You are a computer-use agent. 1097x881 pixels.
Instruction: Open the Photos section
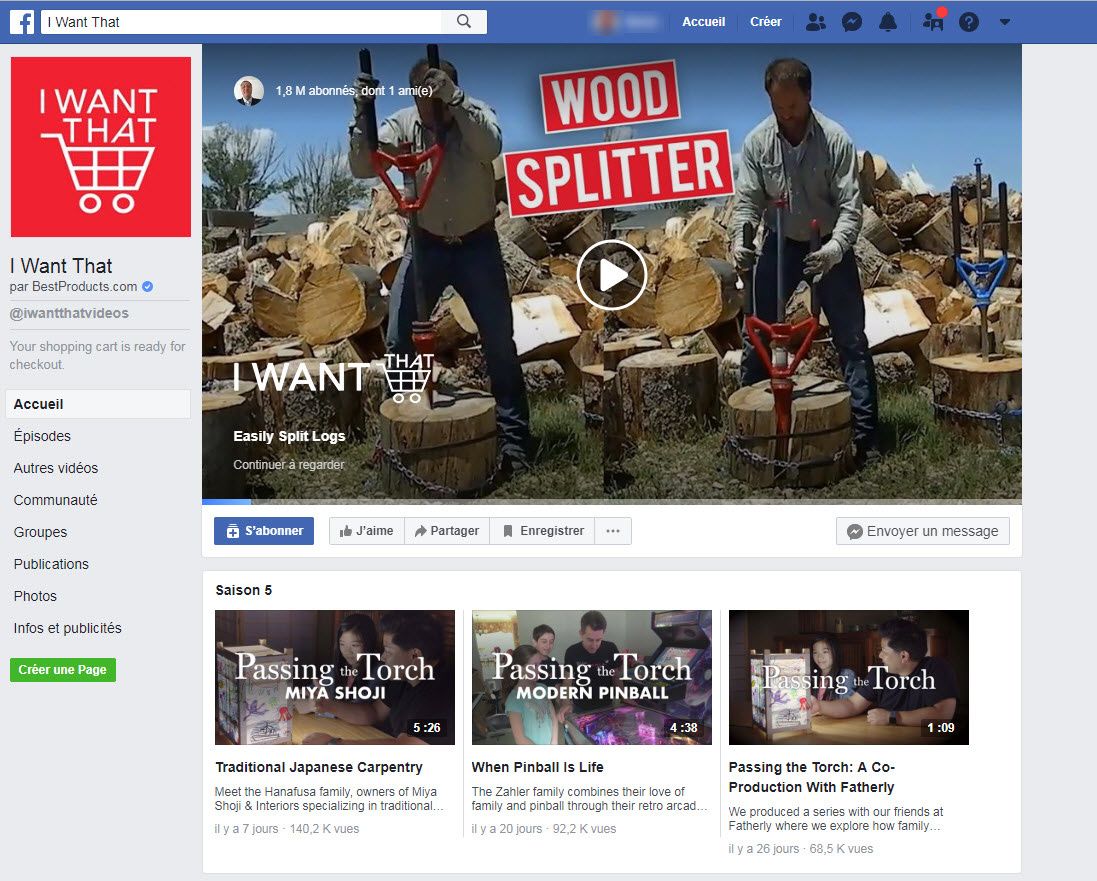tap(35, 596)
